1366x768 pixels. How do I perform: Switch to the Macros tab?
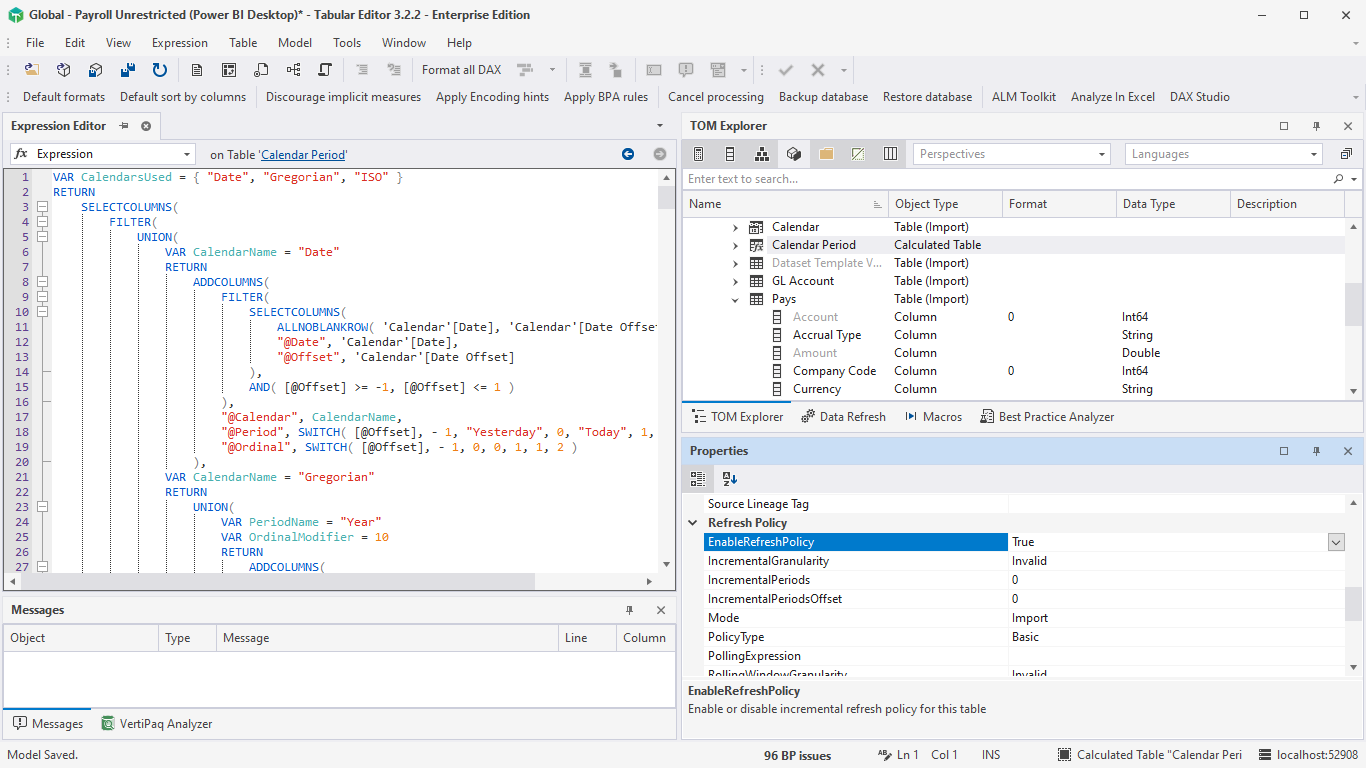pos(933,417)
